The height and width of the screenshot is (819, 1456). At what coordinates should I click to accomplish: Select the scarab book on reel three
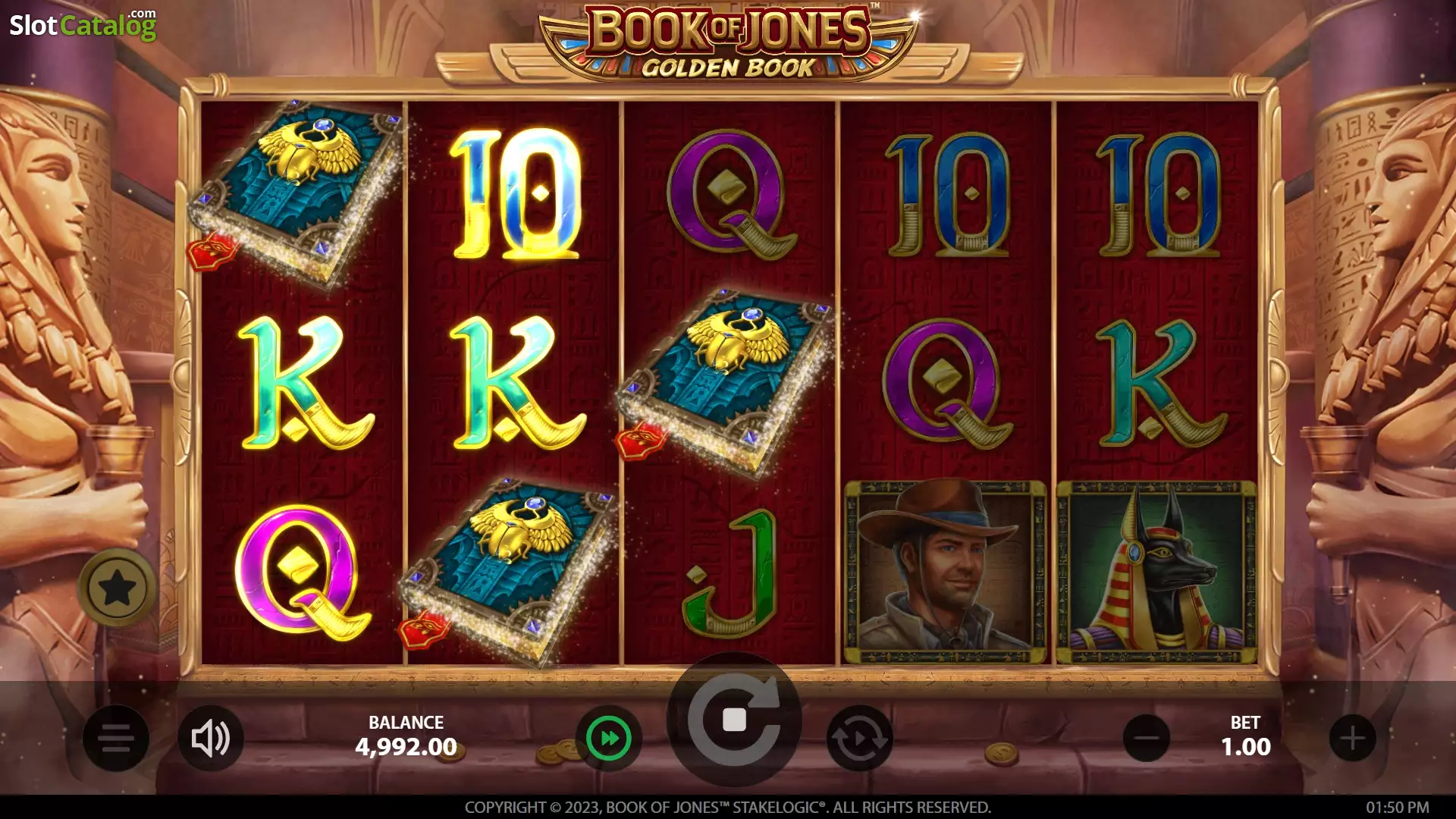[726, 382]
